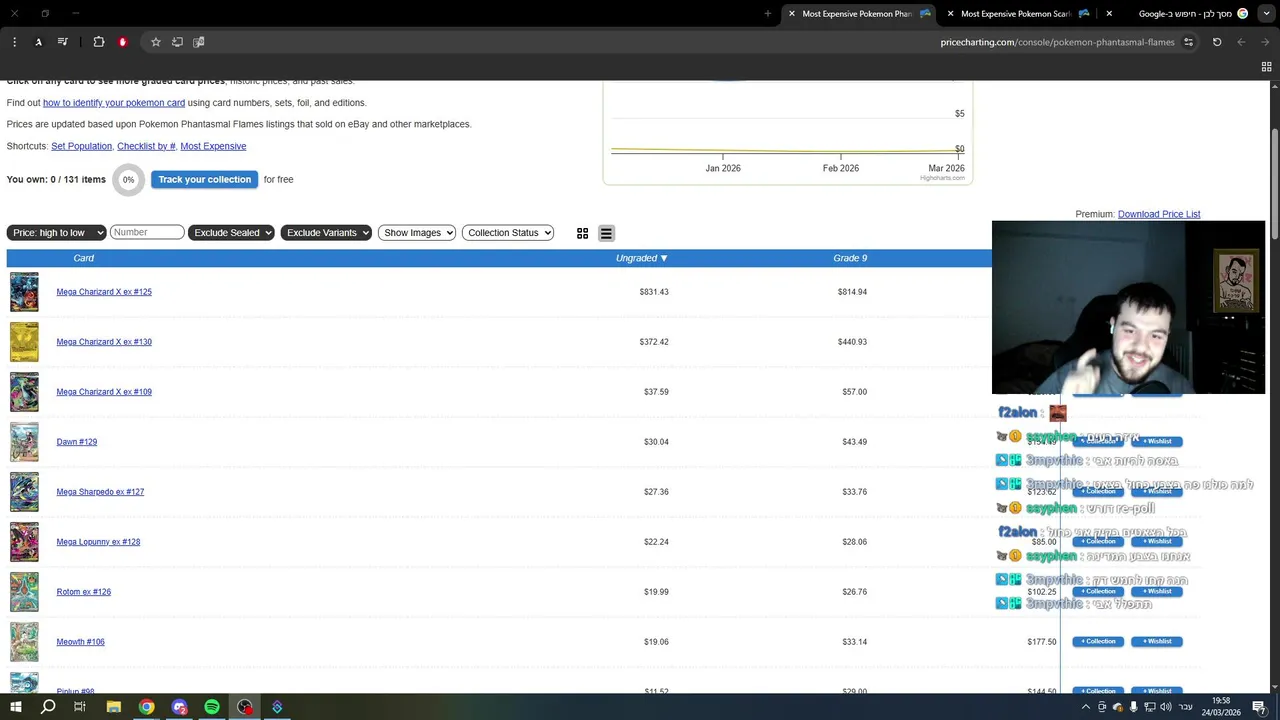The image size is (1280, 720).
Task: Open Mega Charizard X ex #109 link
Action: point(104,392)
